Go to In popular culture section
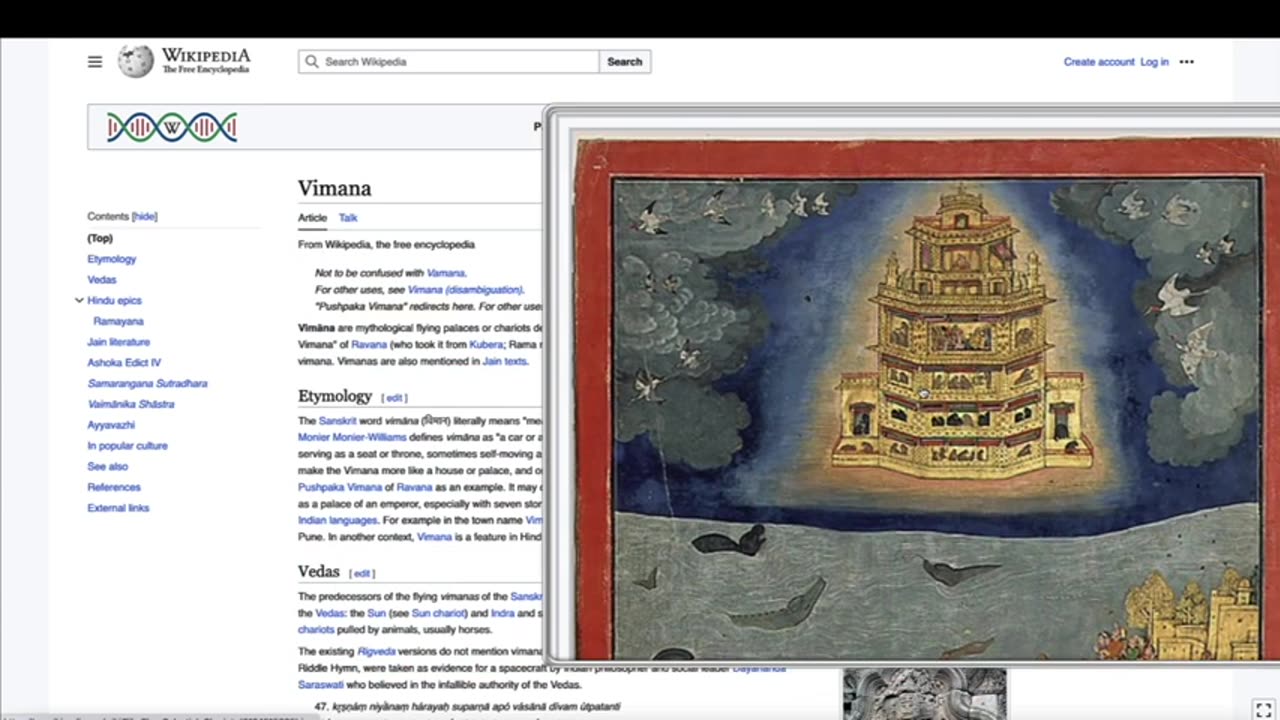Screen dimensions: 1280x720 click(x=127, y=446)
